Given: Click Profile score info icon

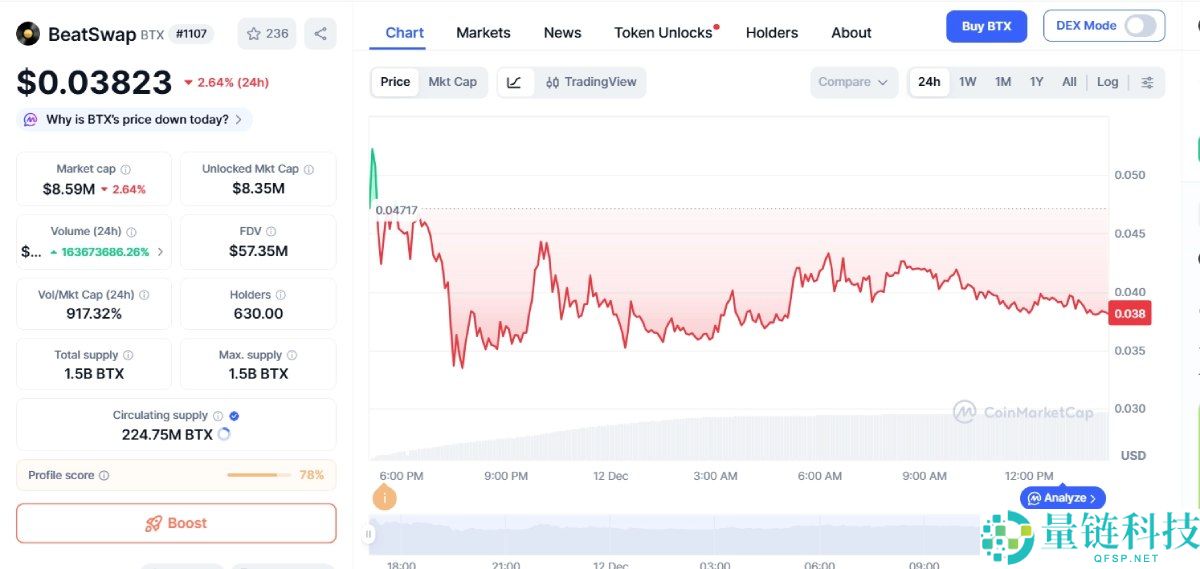Looking at the screenshot, I should [x=104, y=476].
